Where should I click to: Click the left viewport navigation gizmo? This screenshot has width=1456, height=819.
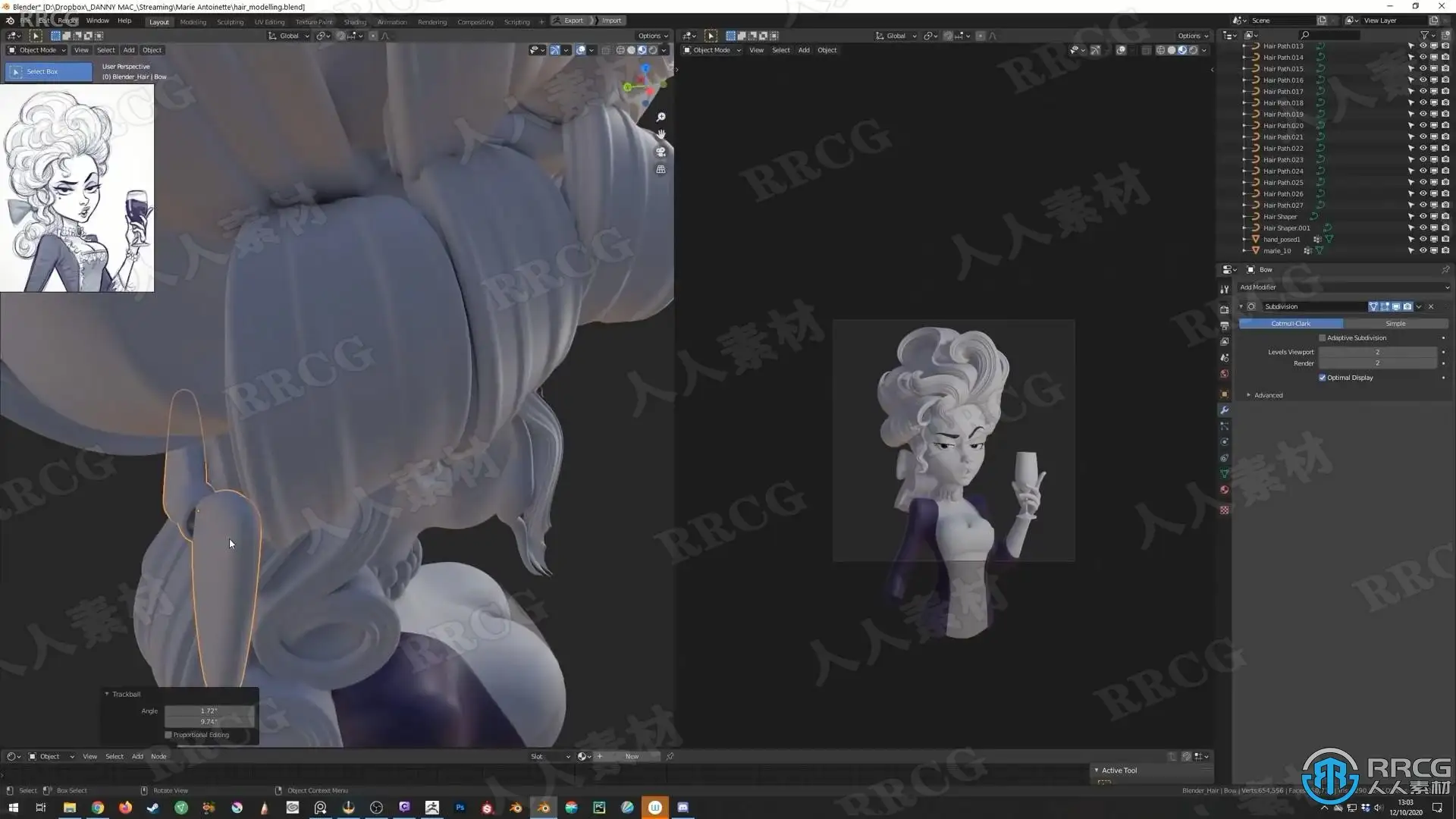point(645,85)
